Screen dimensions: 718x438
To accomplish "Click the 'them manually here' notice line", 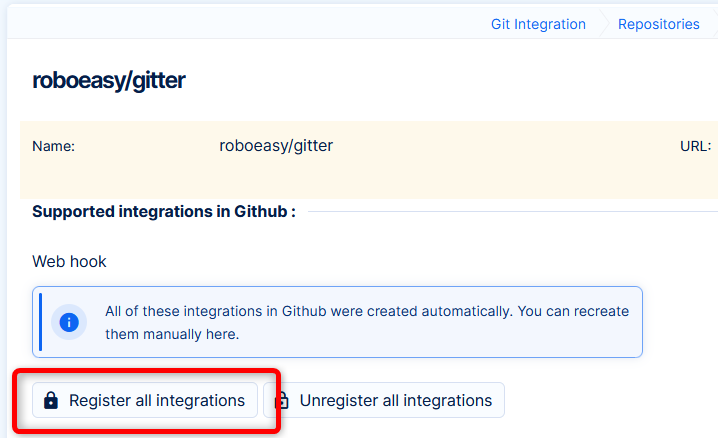I will pyautogui.click(x=172, y=334).
